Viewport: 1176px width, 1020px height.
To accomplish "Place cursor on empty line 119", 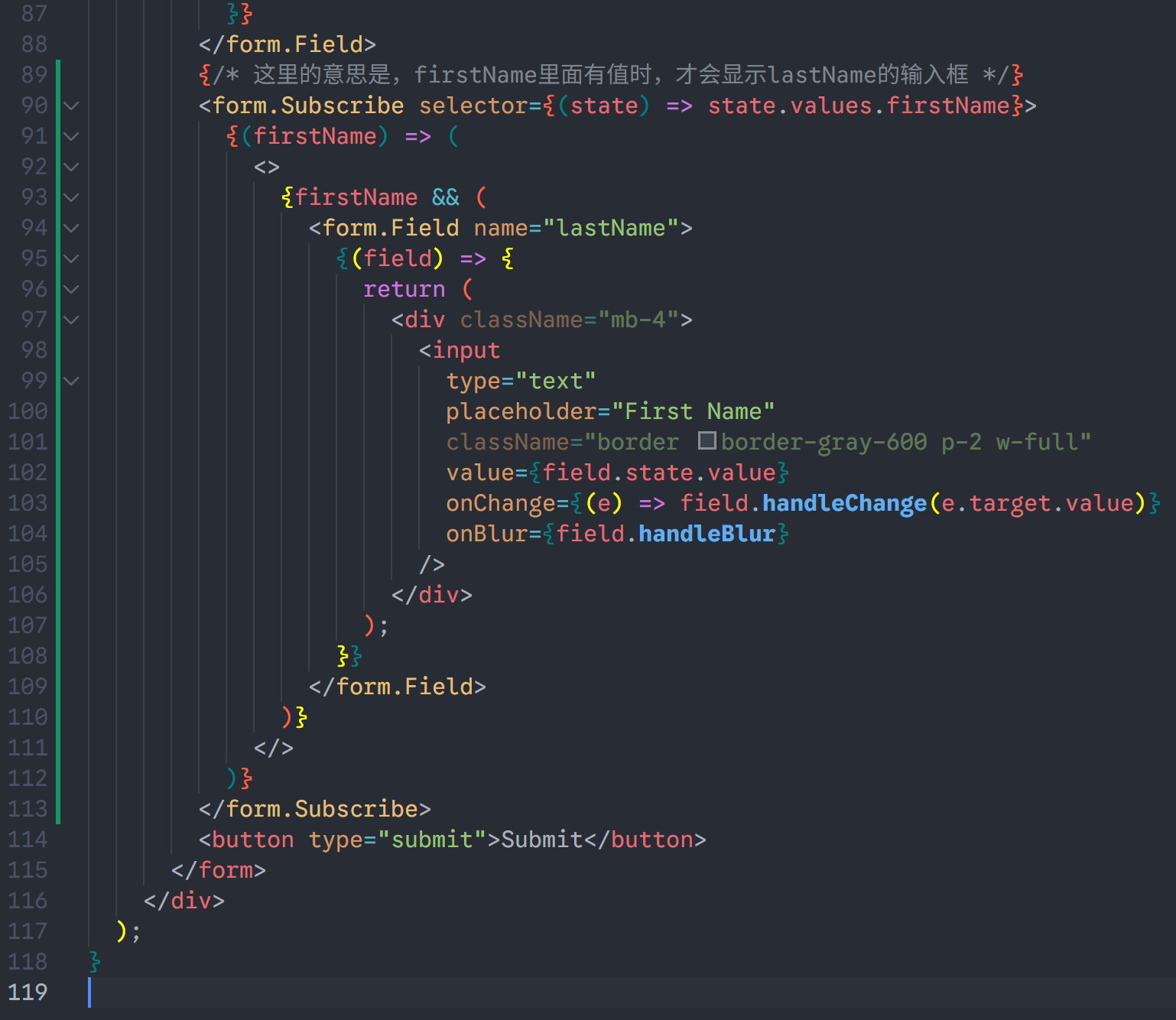I will (459, 992).
